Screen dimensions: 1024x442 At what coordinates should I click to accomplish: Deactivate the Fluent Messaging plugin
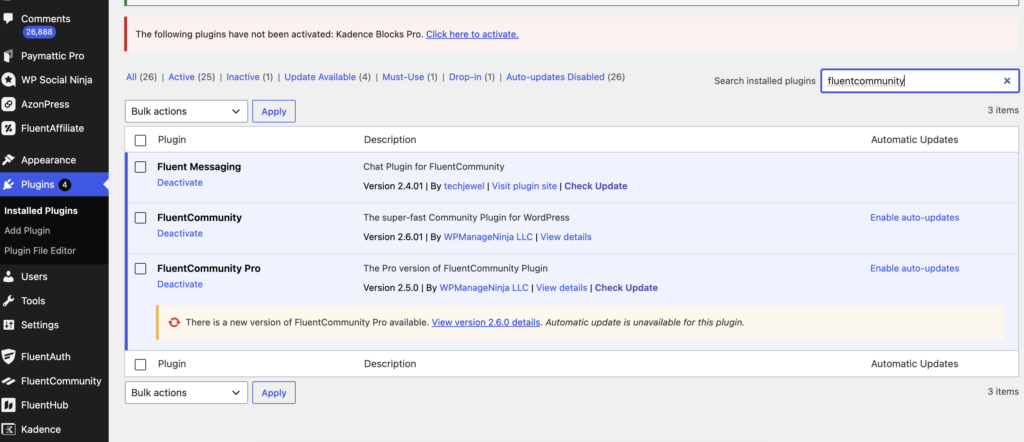tap(180, 183)
